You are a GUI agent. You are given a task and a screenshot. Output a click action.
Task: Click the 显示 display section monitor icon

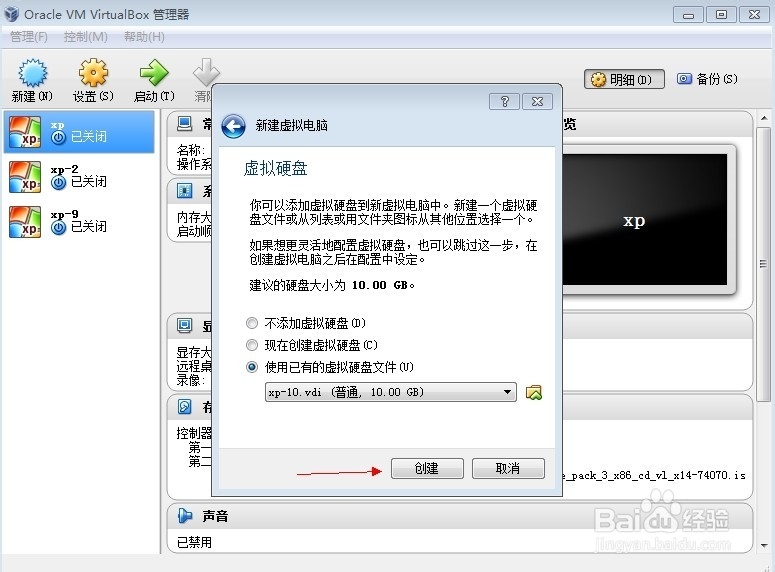pos(184,325)
